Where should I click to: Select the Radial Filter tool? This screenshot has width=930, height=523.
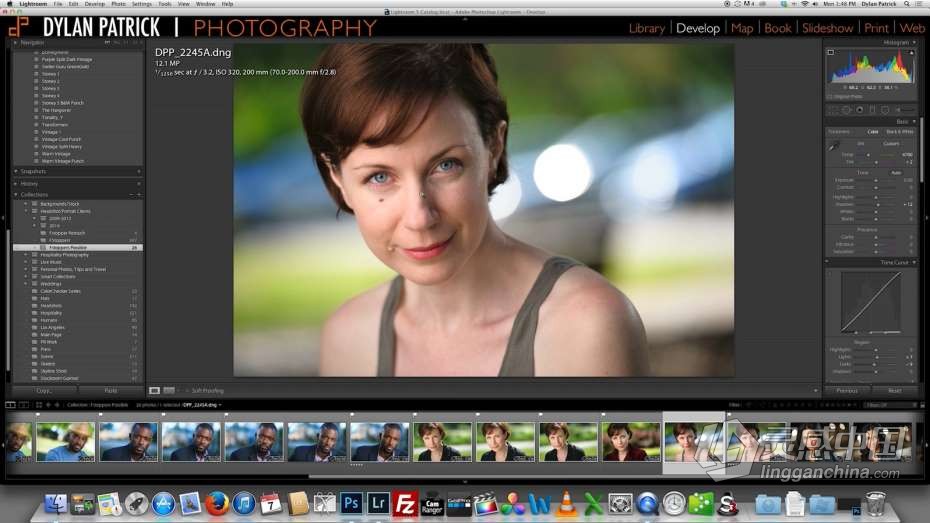click(x=886, y=110)
